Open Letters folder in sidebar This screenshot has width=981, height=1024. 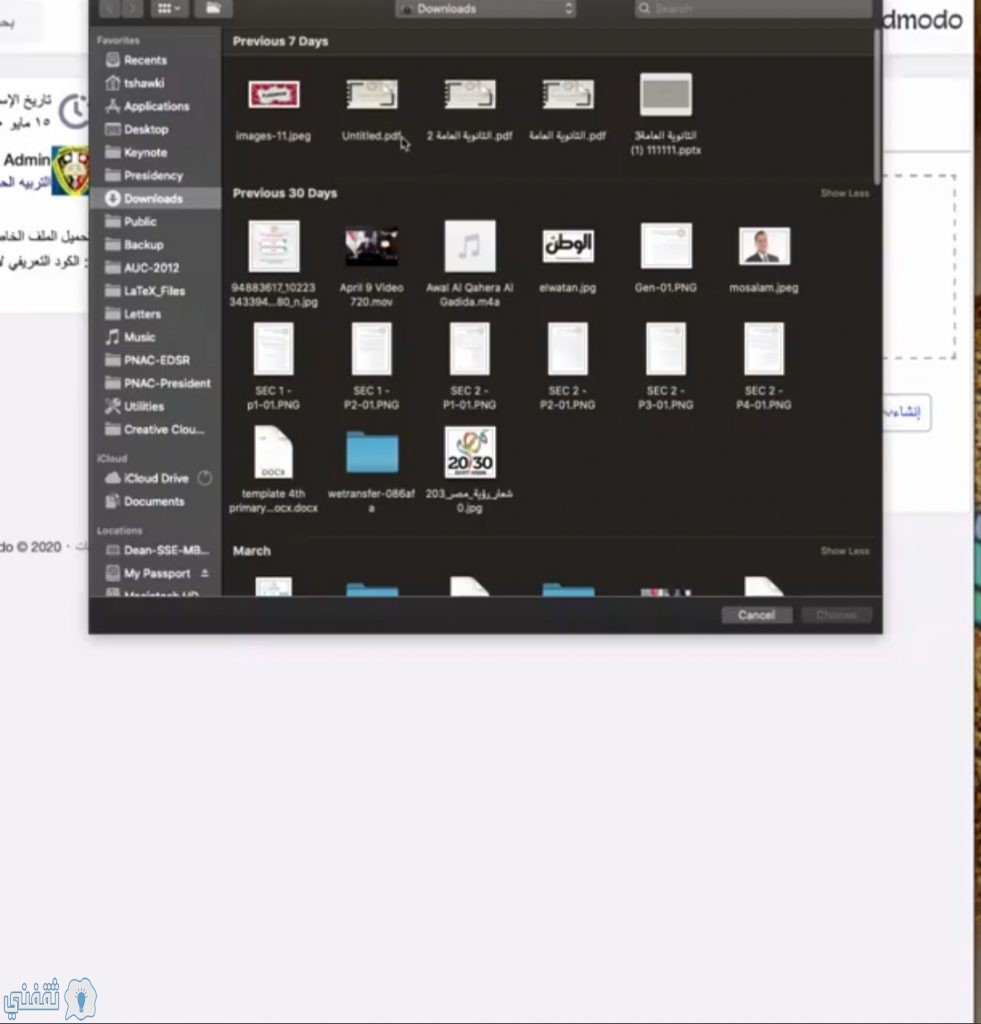click(142, 314)
